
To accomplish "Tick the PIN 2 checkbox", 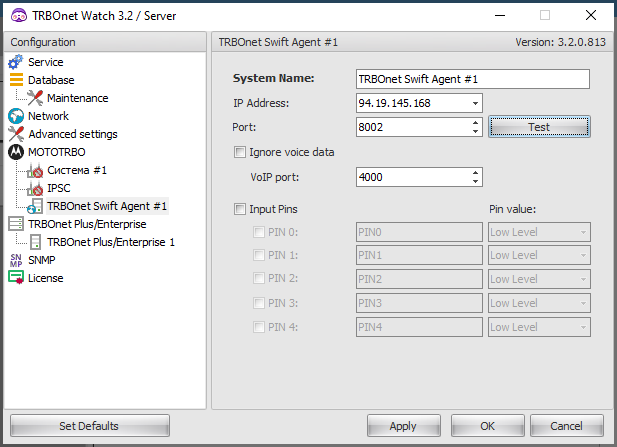I will tap(259, 278).
